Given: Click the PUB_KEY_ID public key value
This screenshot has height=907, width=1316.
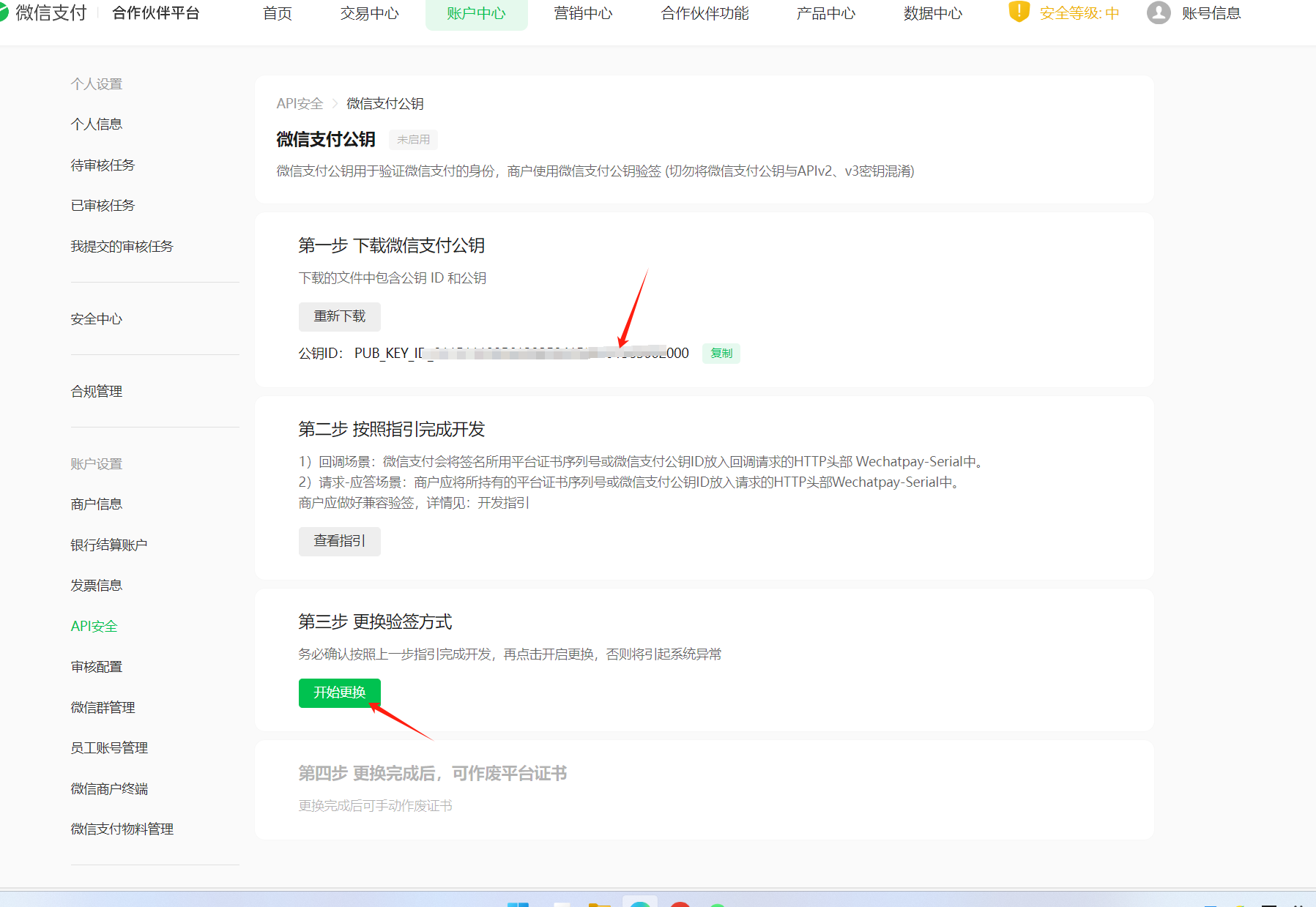Looking at the screenshot, I should pos(521,354).
